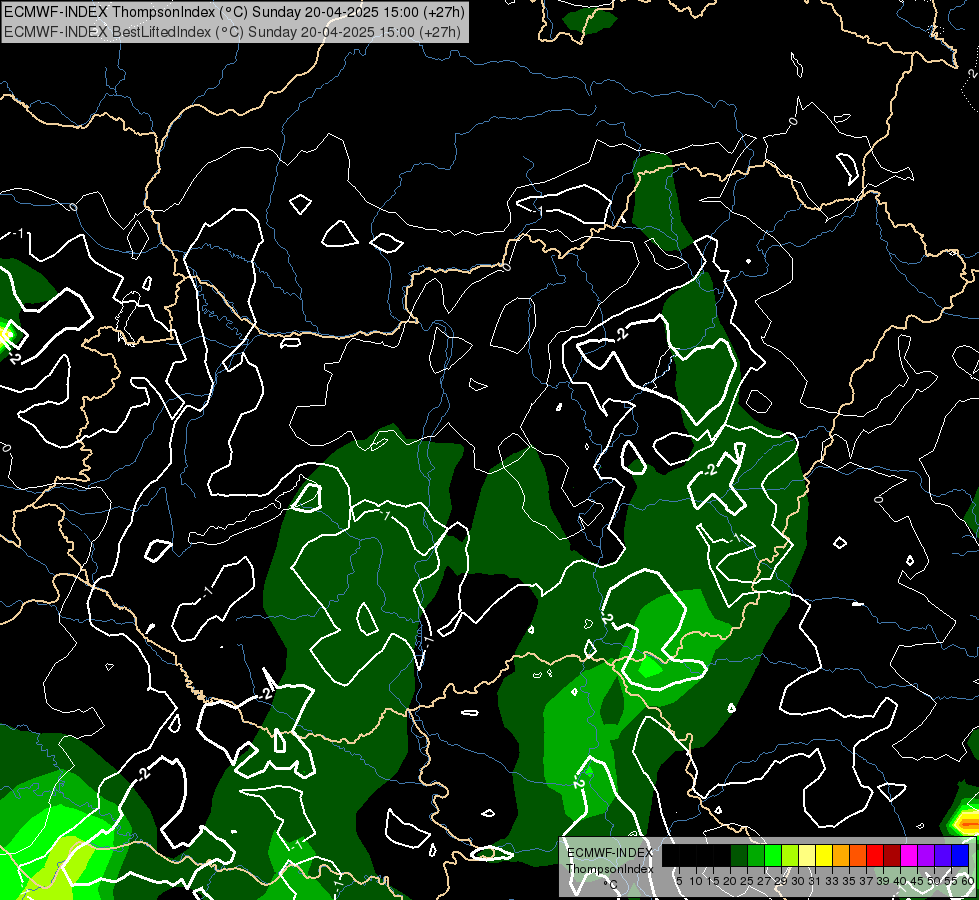Click the medium green 25-27 legend swatch
The width and height of the screenshot is (979, 900).
[756, 855]
